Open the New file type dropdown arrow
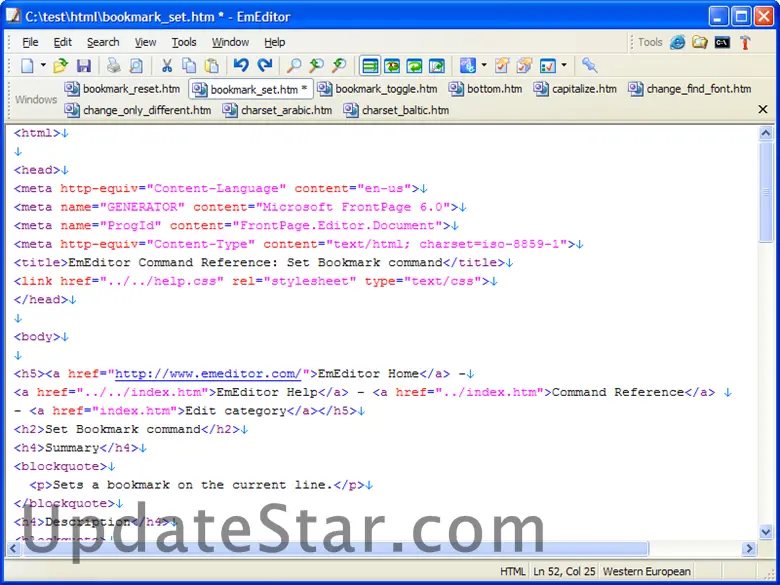780x585 pixels. [x=43, y=65]
